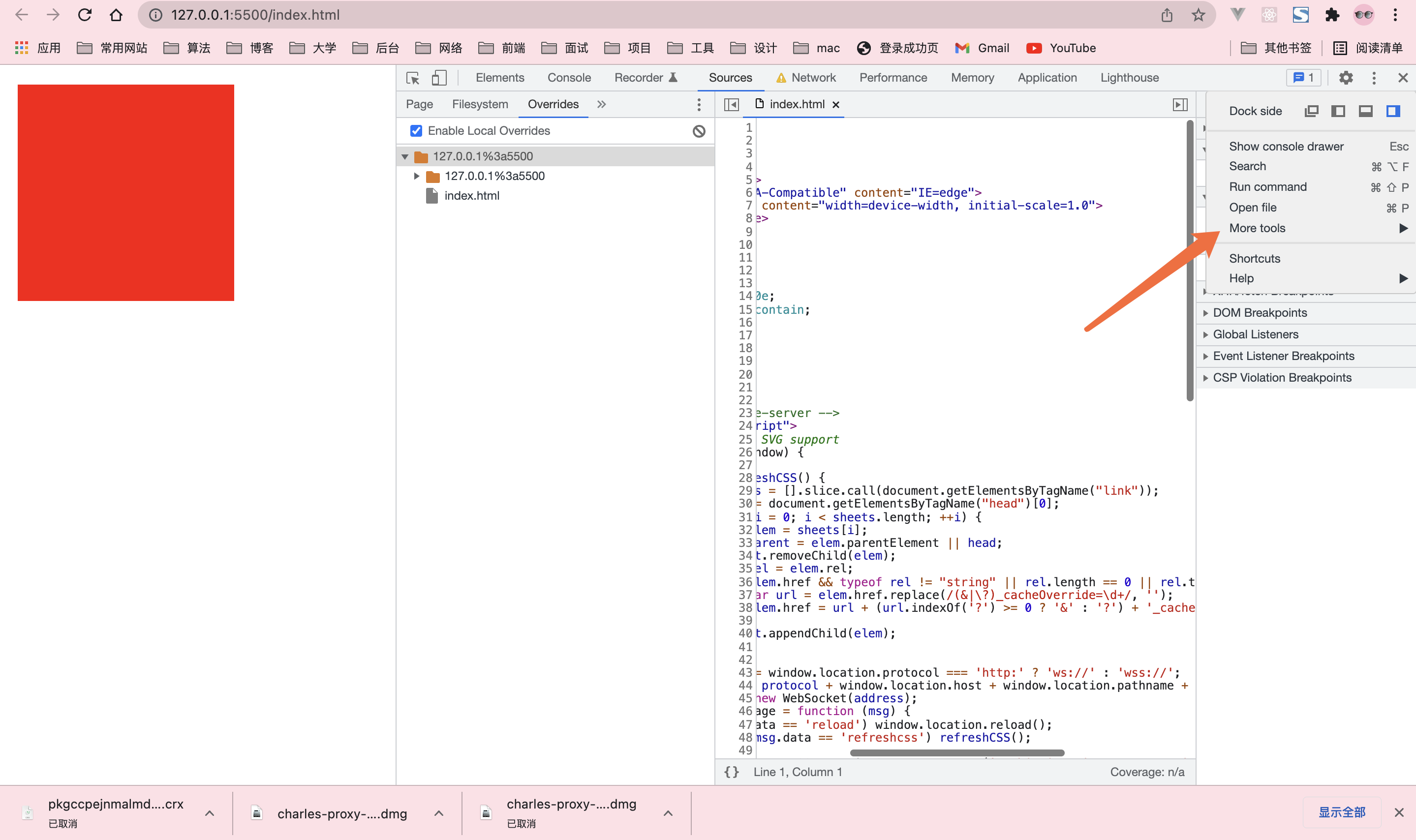Expand the nested 127.0.0.1%3a5500 subfolder

(417, 176)
